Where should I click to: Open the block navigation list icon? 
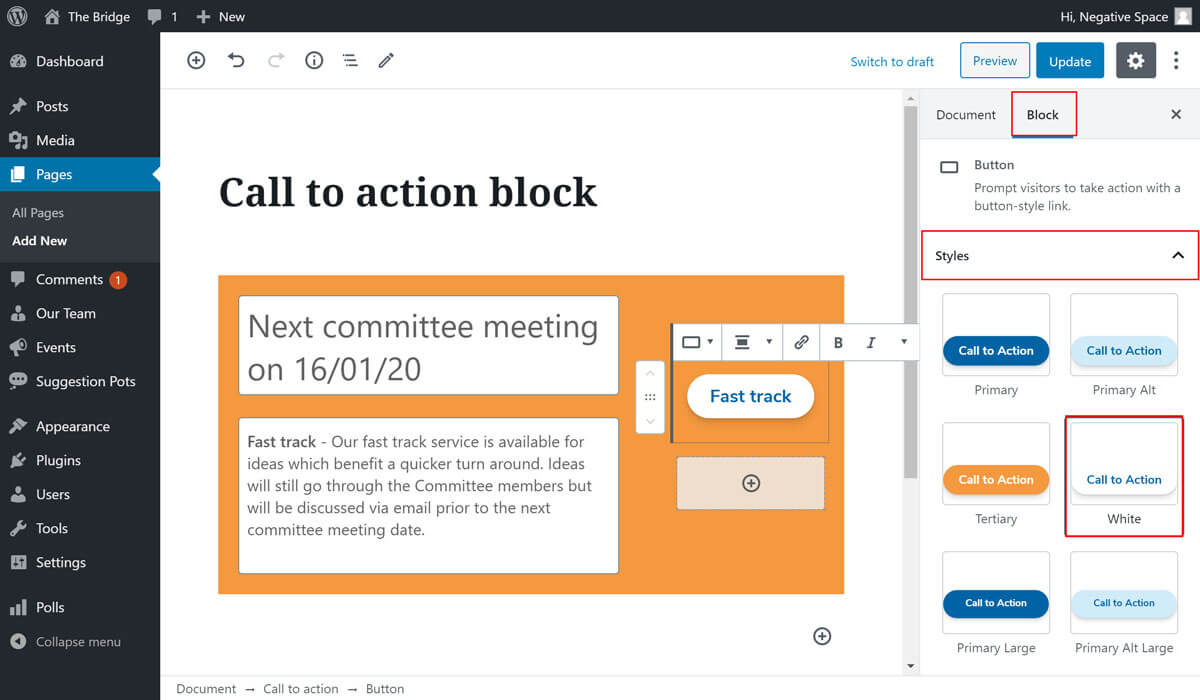[350, 61]
